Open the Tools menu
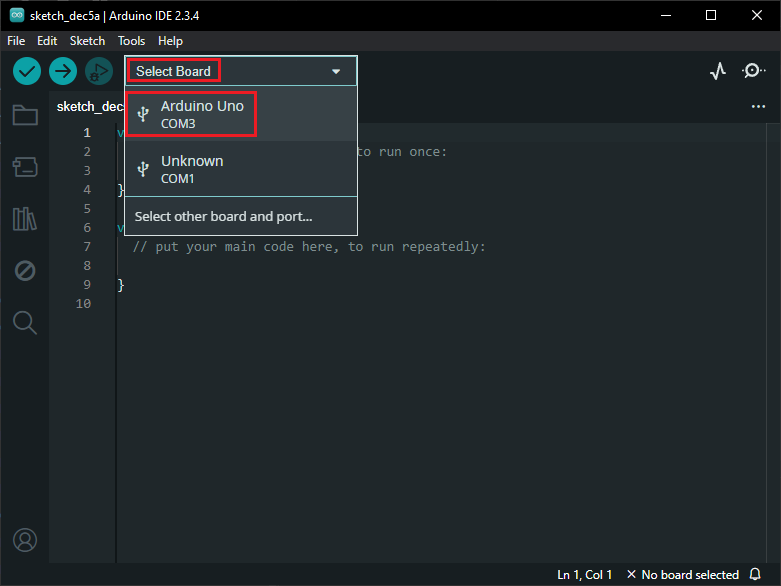781x586 pixels. pyautogui.click(x=131, y=41)
